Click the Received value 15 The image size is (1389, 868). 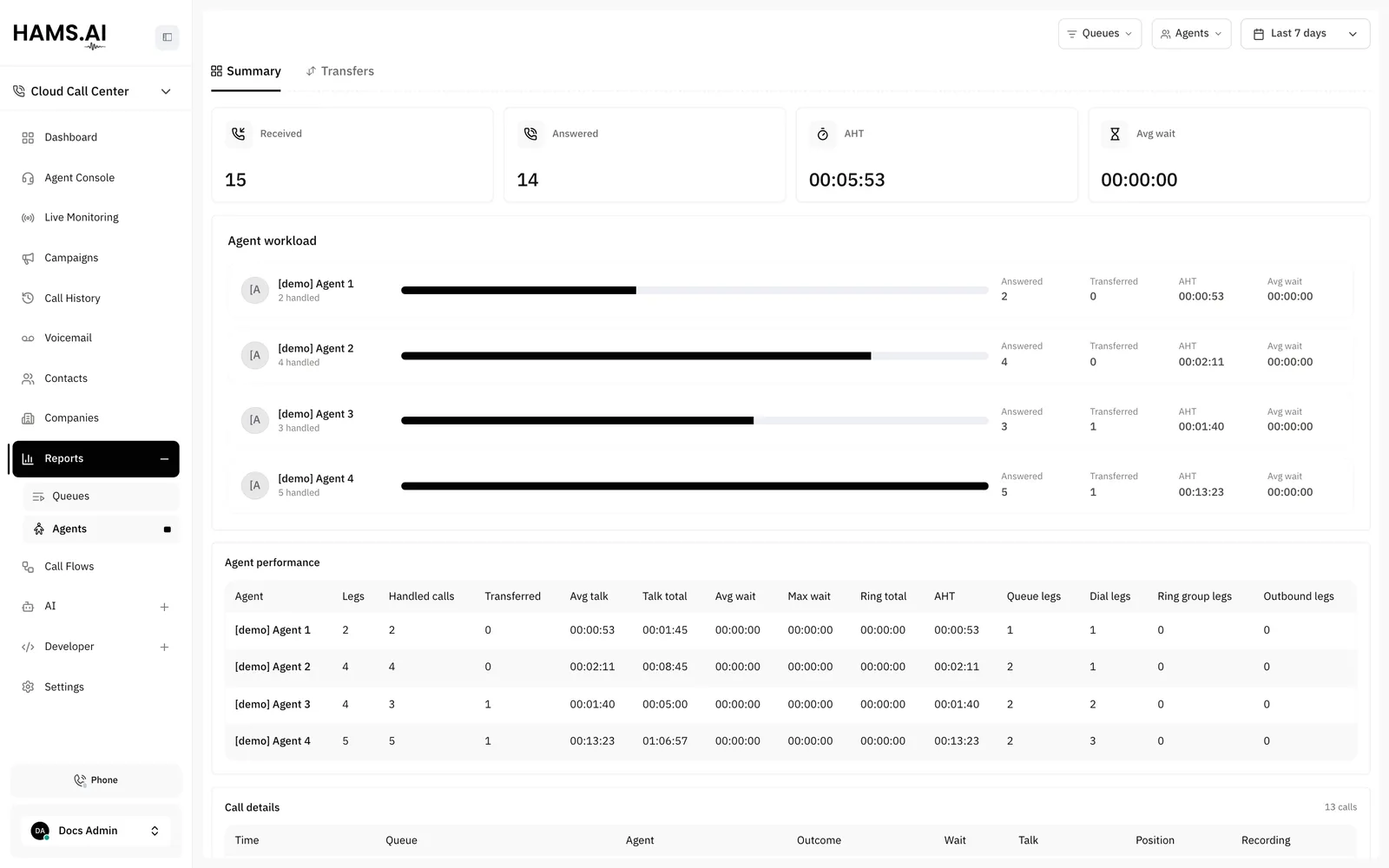pos(235,181)
